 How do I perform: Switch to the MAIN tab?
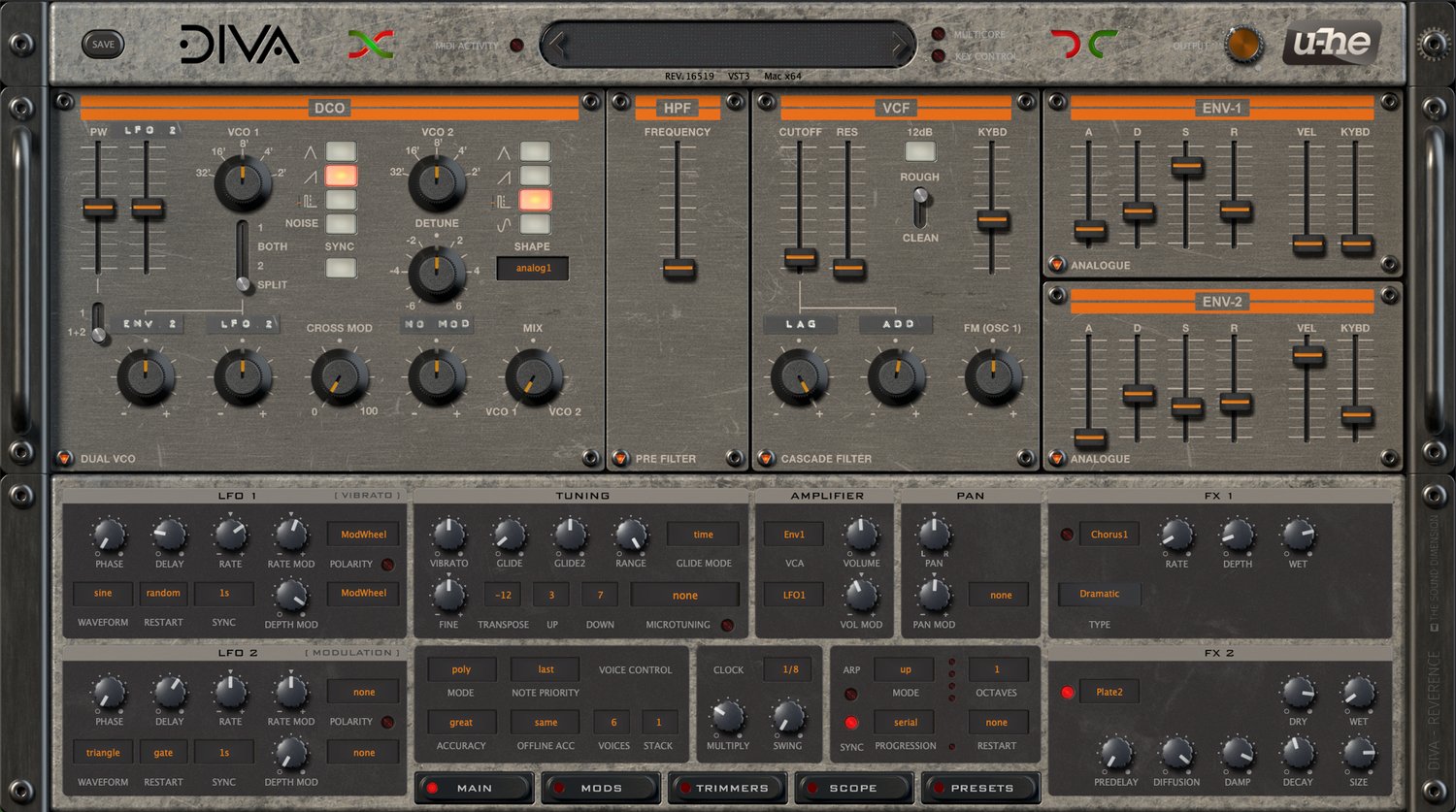point(475,788)
